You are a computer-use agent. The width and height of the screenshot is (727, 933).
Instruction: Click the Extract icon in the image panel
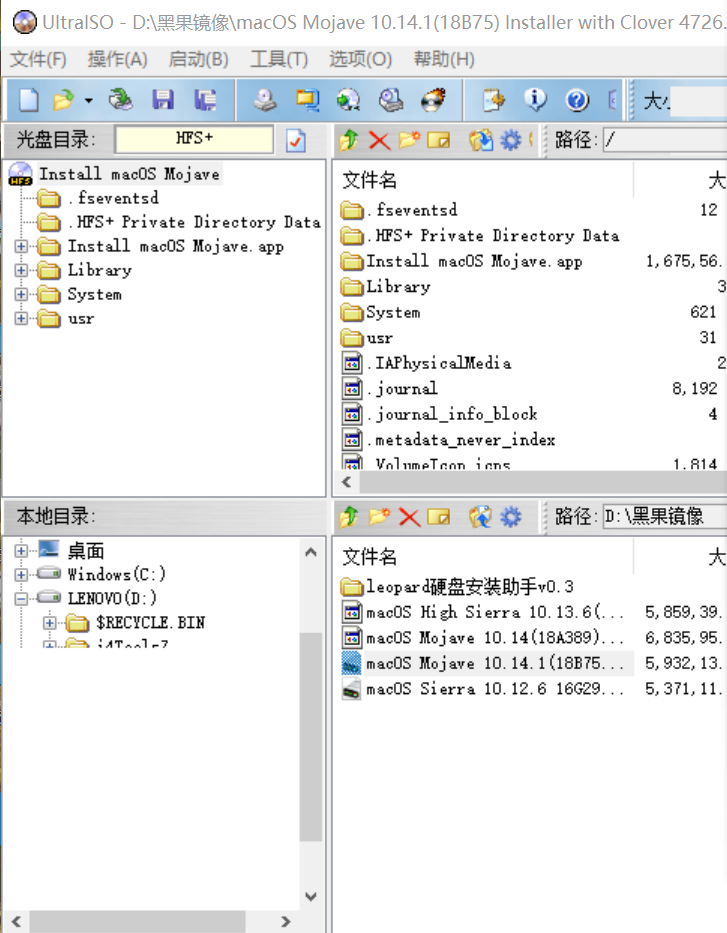(x=481, y=140)
